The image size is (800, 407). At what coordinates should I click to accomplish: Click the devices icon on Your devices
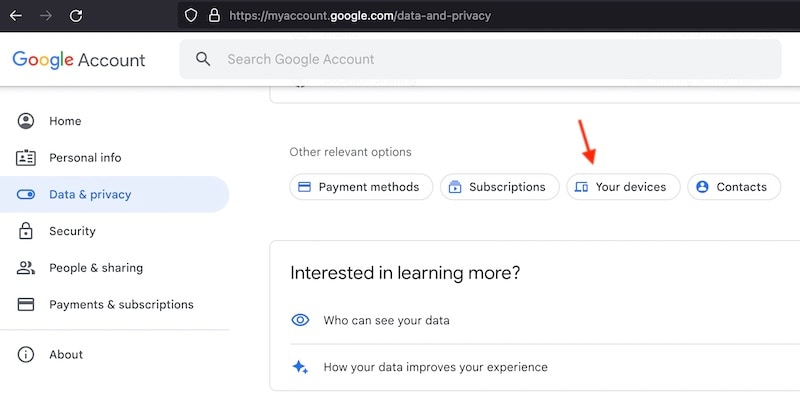coord(581,187)
